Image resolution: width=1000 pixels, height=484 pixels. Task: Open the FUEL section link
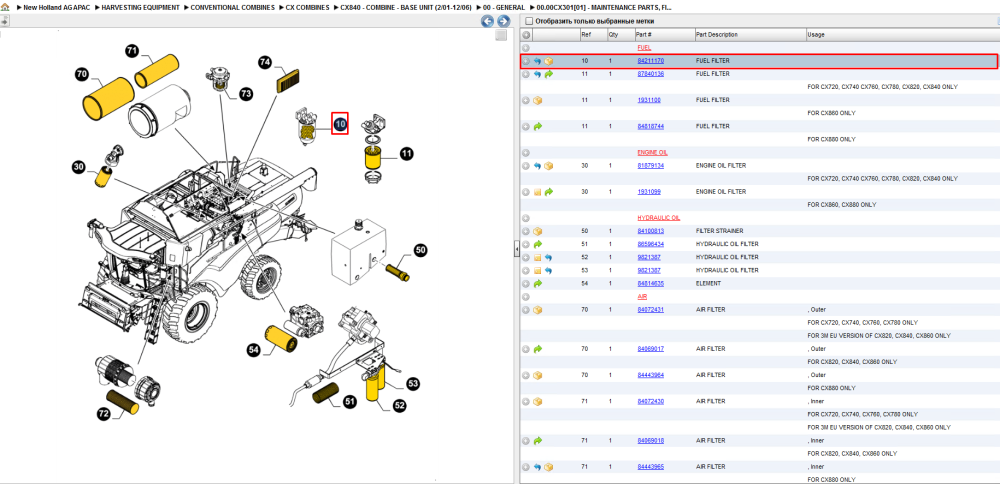(x=643, y=48)
